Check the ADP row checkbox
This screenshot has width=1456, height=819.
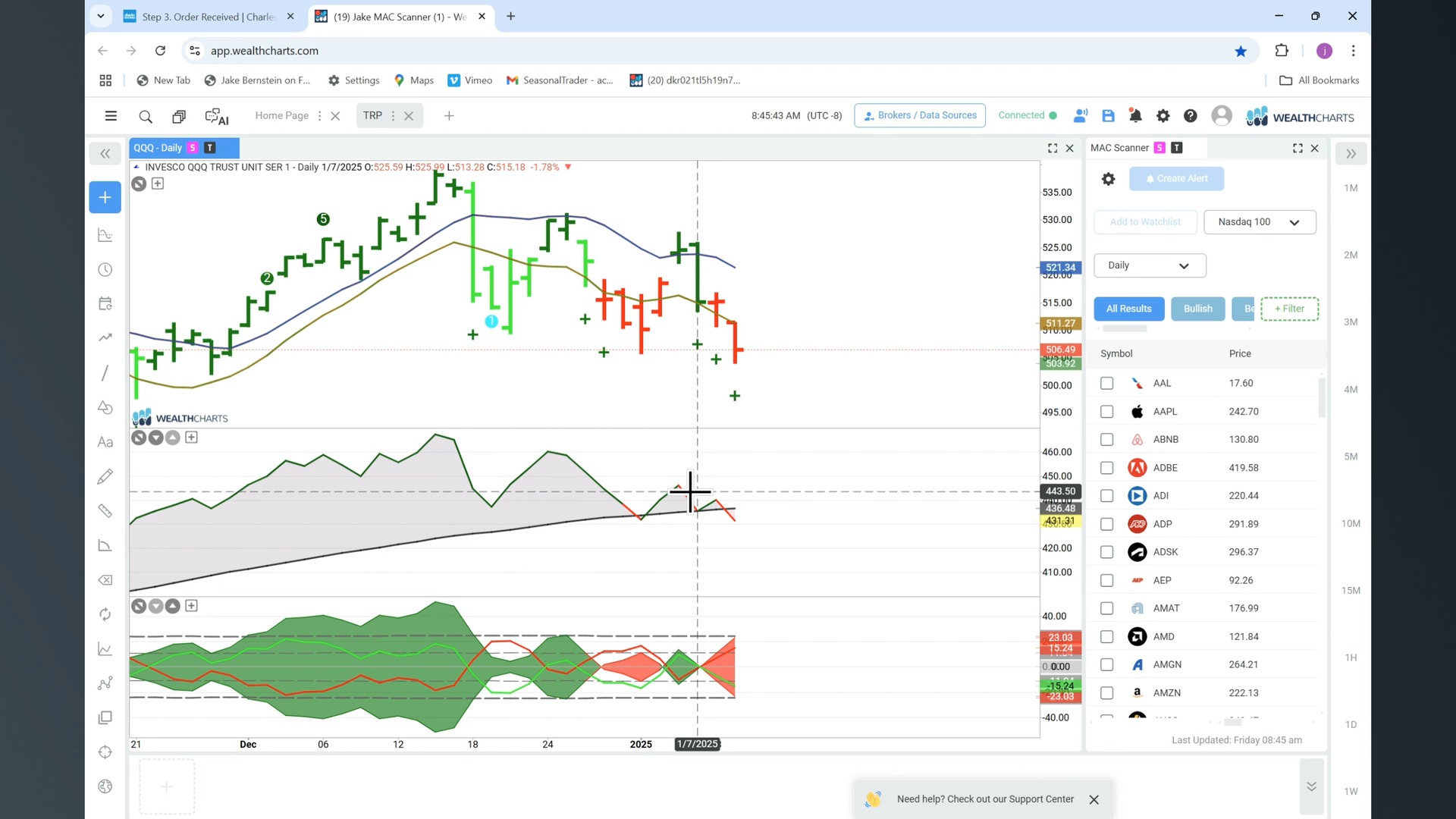point(1106,524)
